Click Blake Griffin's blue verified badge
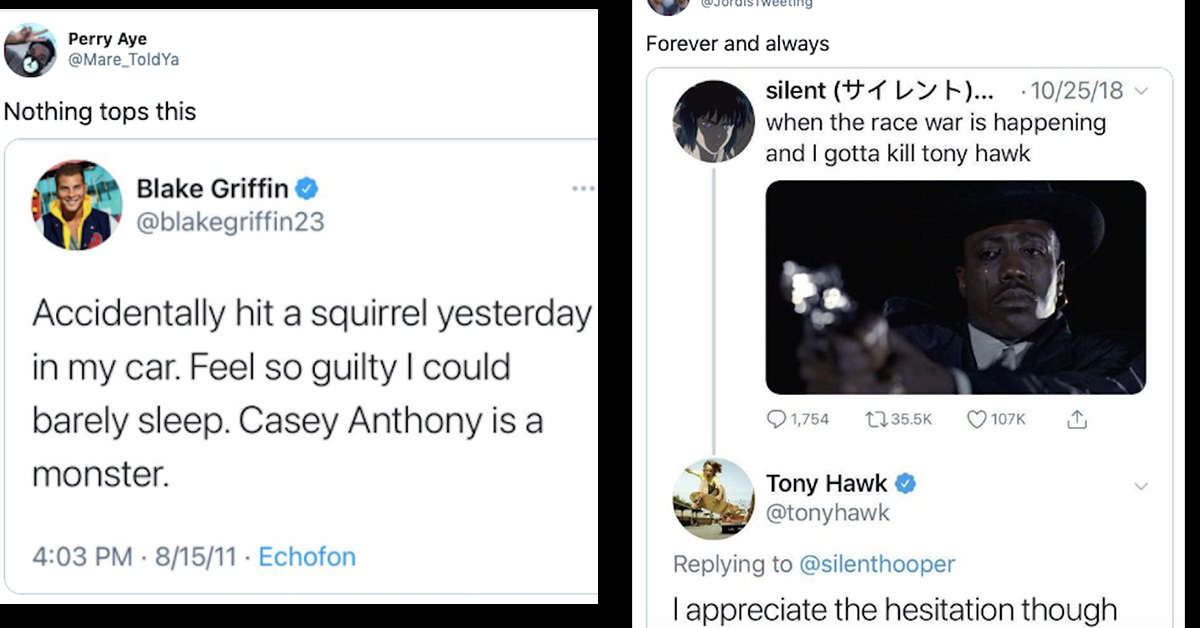The image size is (1200, 628). [x=307, y=187]
